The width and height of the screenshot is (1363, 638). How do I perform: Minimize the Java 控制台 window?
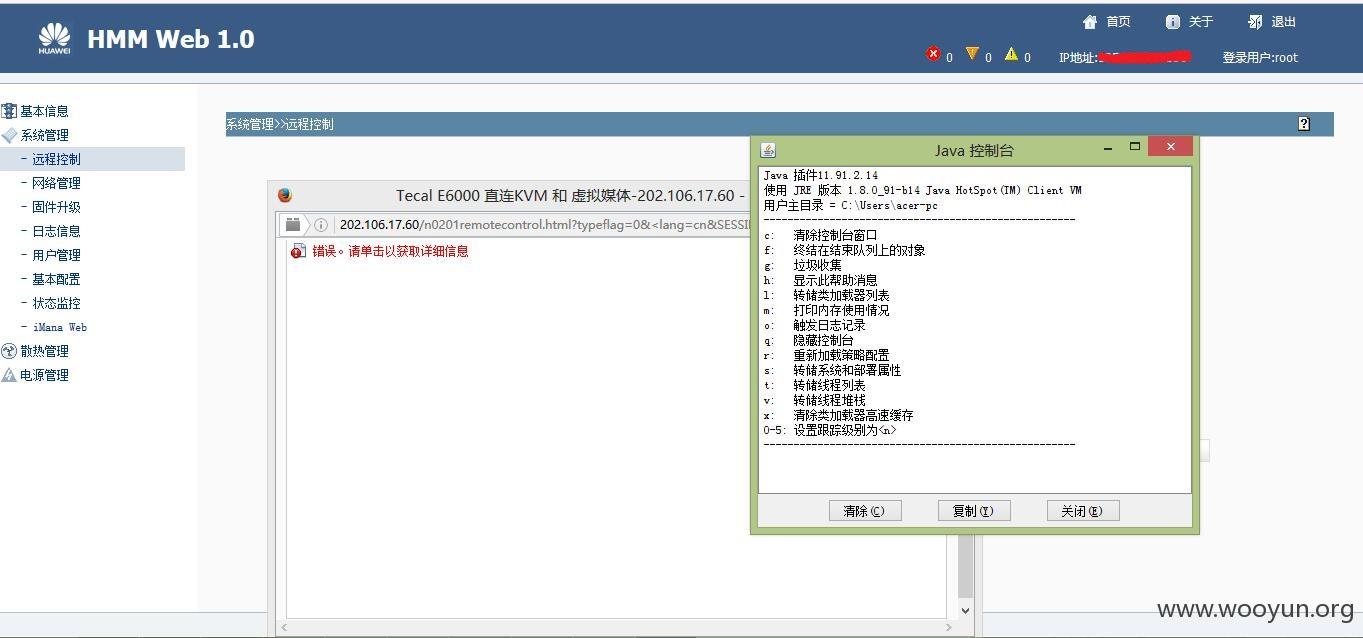[1108, 148]
